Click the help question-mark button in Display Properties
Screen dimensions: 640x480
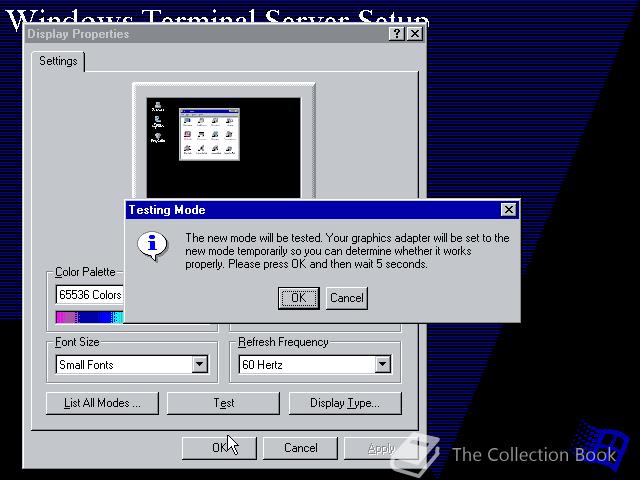tap(396, 33)
